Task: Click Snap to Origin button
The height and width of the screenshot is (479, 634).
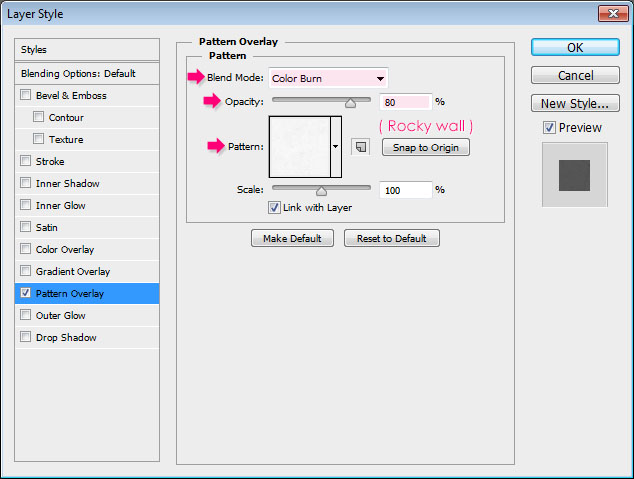Action: 426,147
